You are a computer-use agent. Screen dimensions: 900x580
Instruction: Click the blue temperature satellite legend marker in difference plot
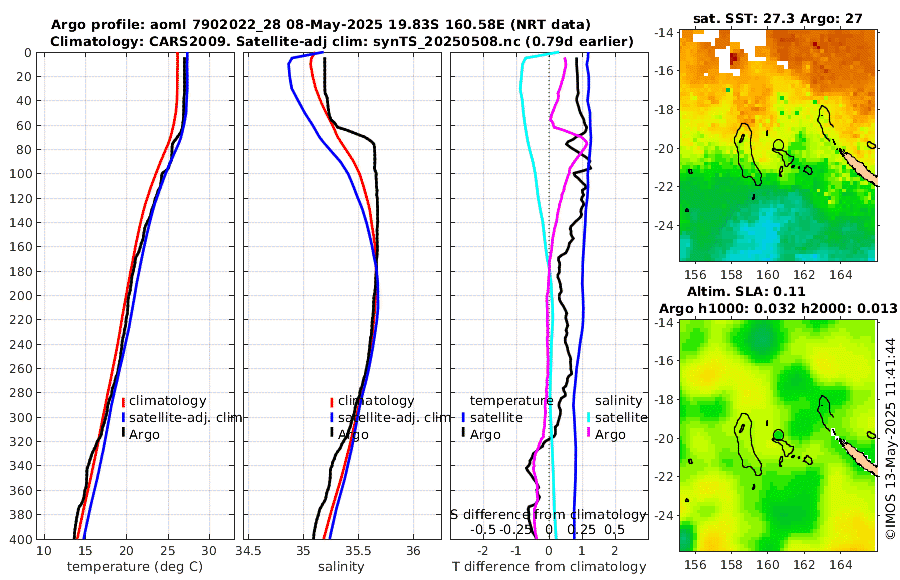[463, 418]
